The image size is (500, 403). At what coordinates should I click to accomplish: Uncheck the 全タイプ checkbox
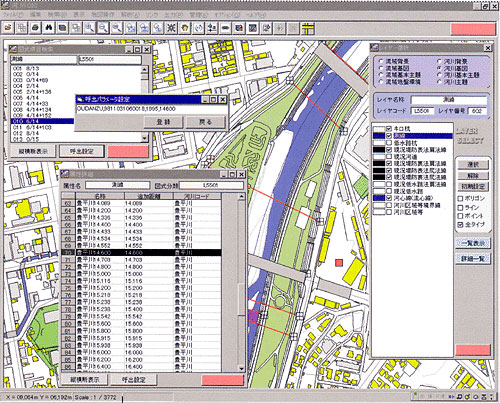460,225
